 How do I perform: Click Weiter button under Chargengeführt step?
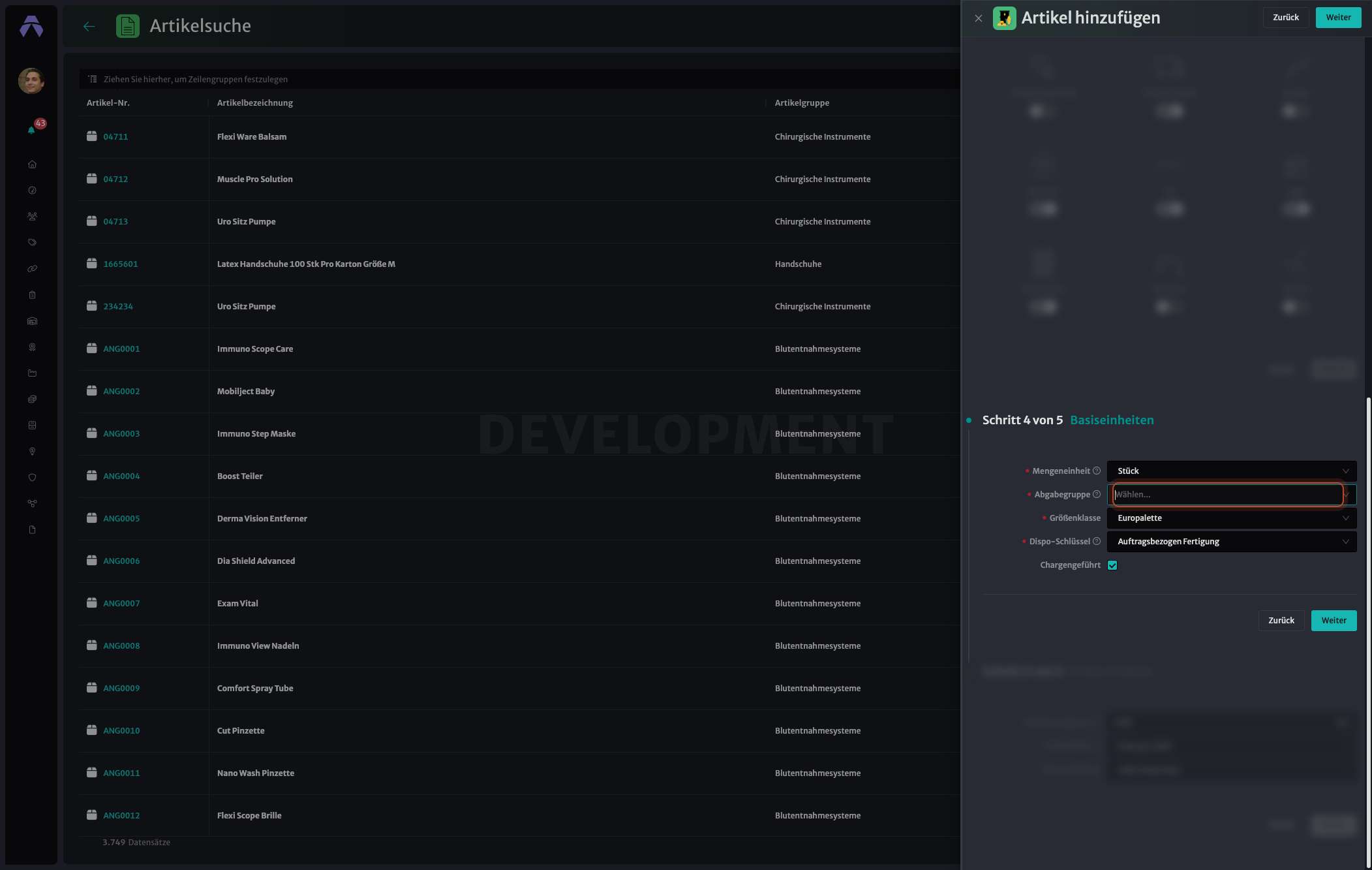point(1334,621)
